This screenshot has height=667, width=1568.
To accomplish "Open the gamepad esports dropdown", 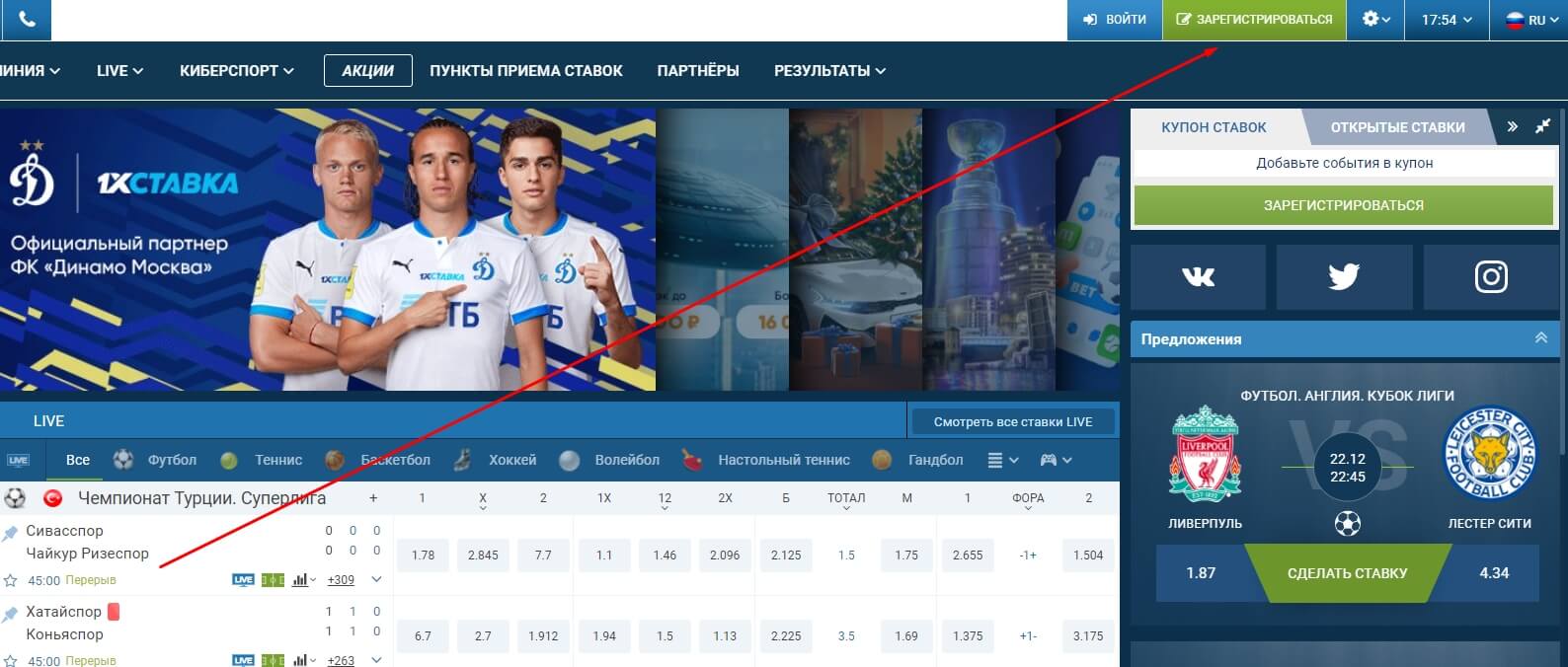I will coord(1055,460).
